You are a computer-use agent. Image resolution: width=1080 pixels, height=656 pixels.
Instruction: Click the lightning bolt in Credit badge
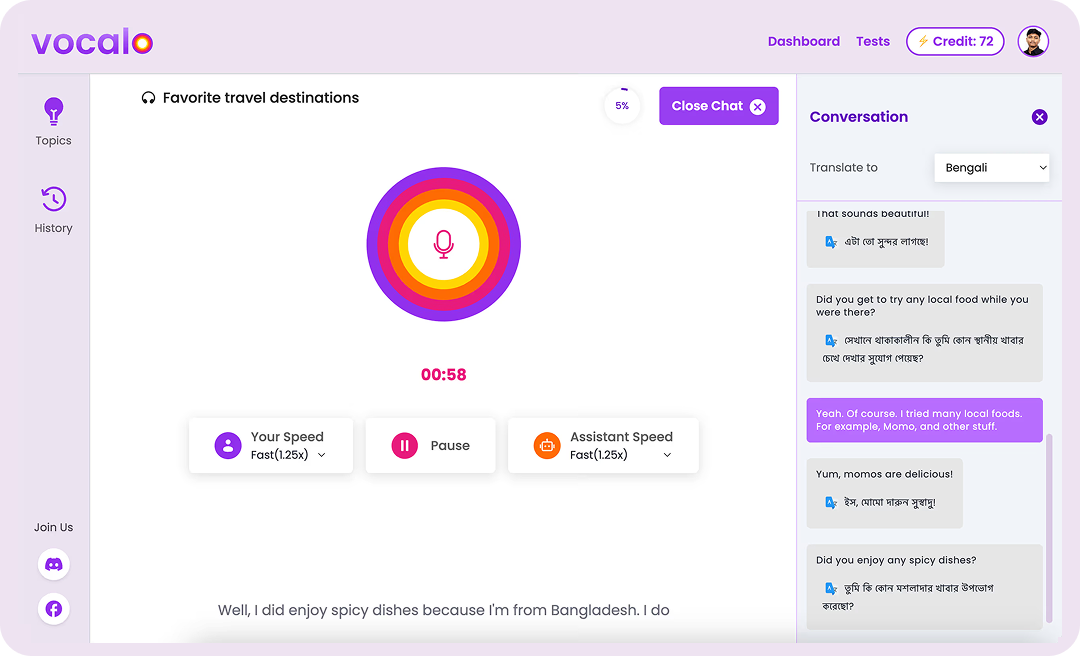pyautogui.click(x=923, y=41)
